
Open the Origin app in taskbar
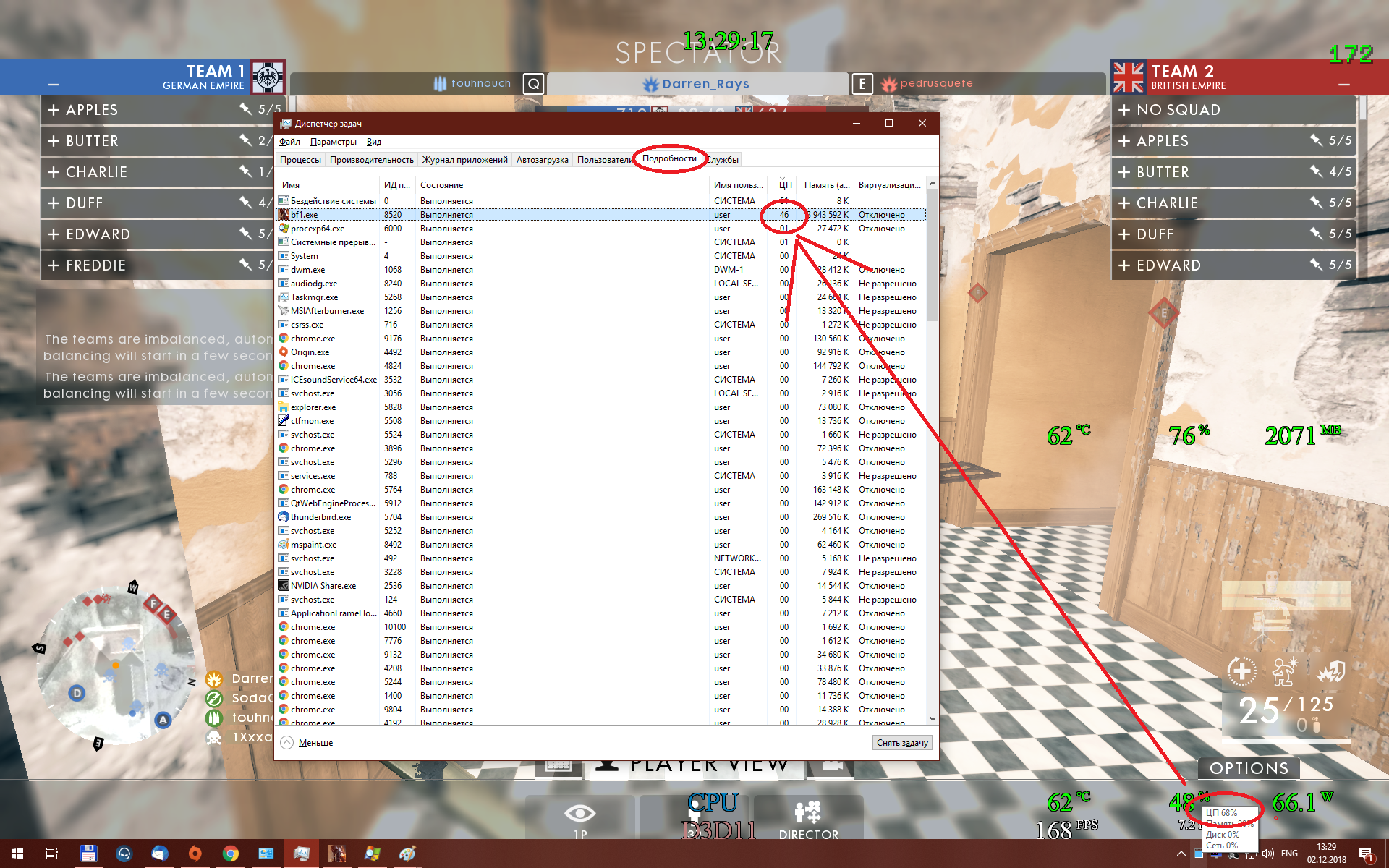(x=195, y=854)
